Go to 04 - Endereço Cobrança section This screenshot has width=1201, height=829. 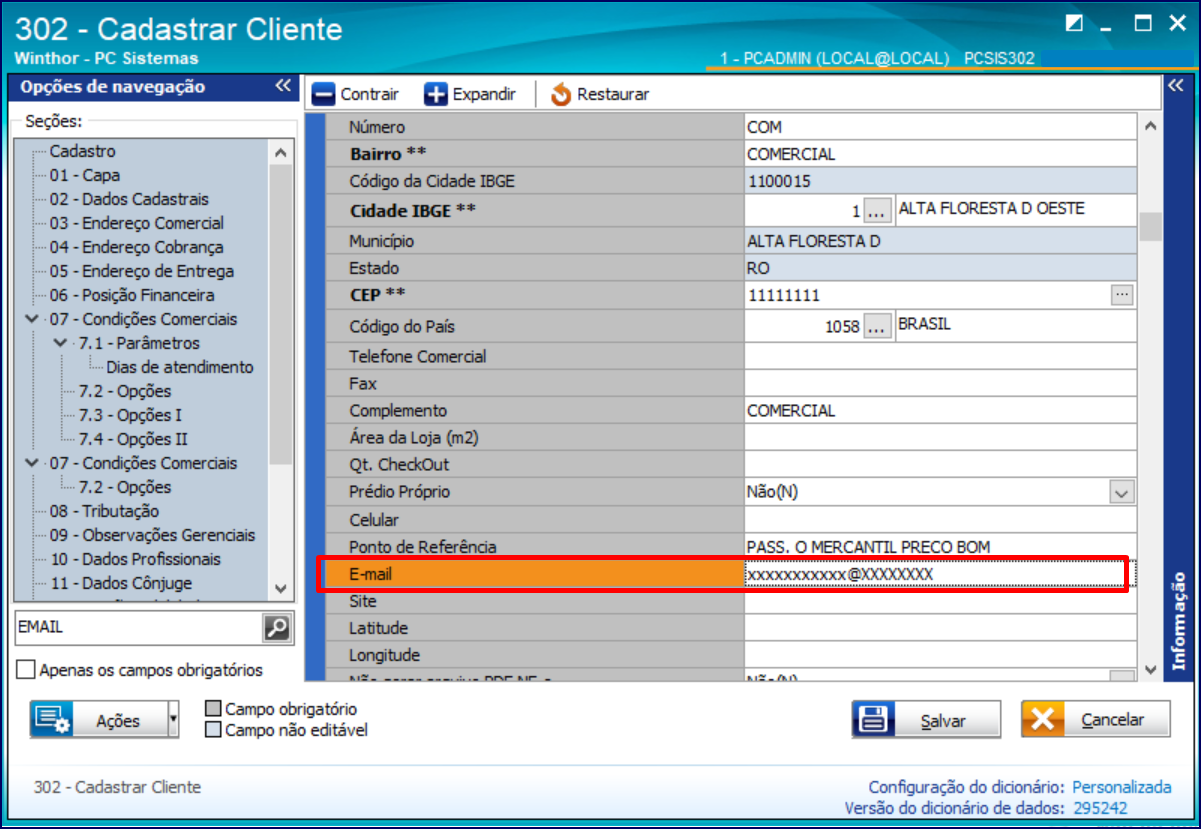click(136, 247)
